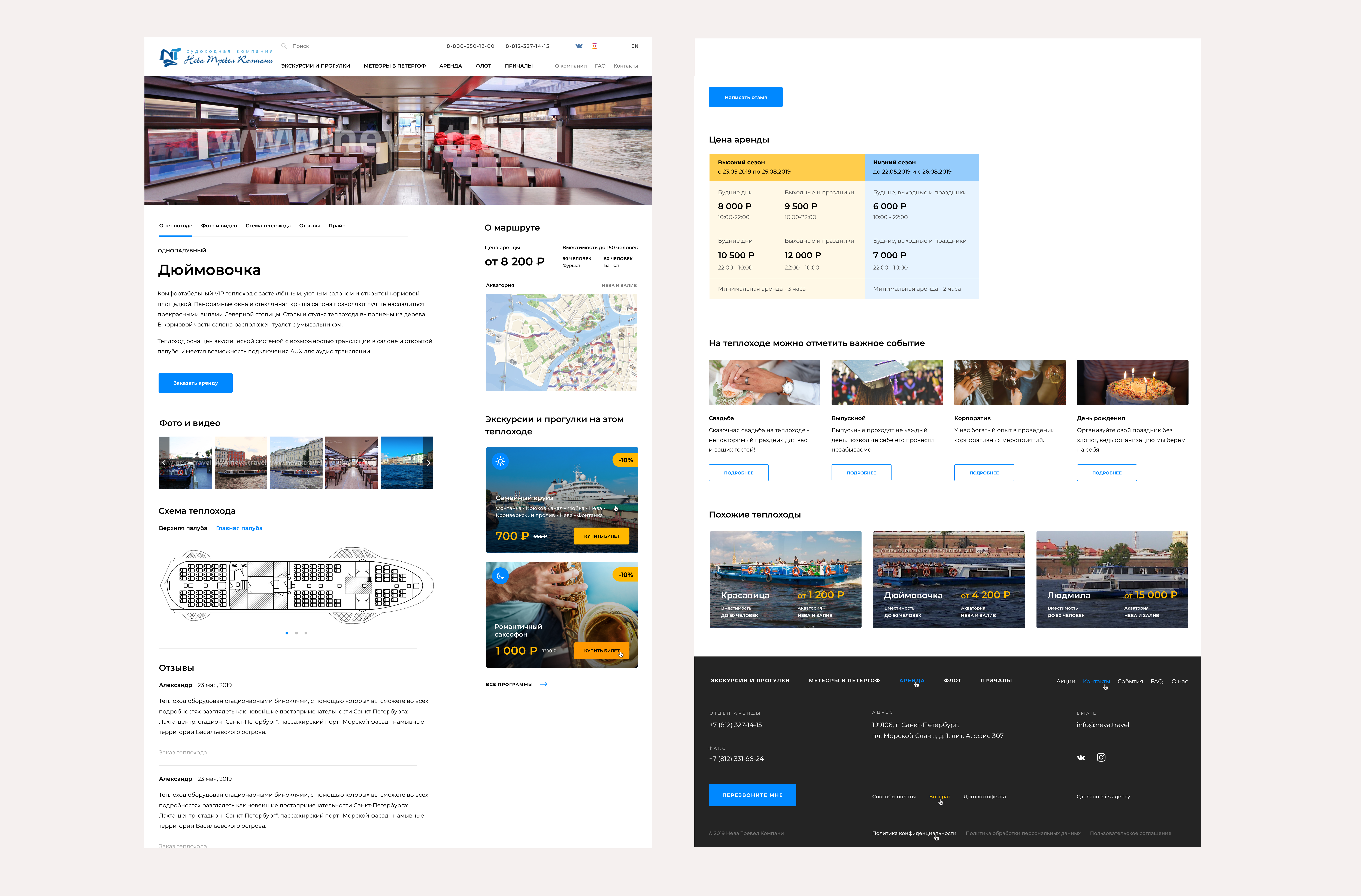The image size is (1361, 896).
Task: Select third dot of deck scheme carousel
Action: (x=306, y=633)
